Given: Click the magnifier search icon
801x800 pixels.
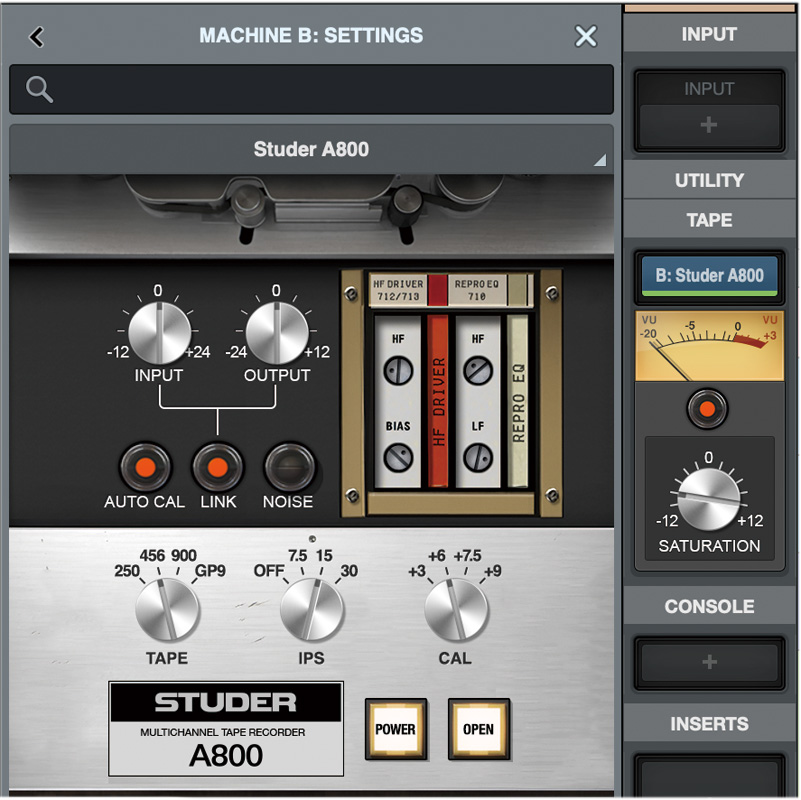Looking at the screenshot, I should coord(39,89).
